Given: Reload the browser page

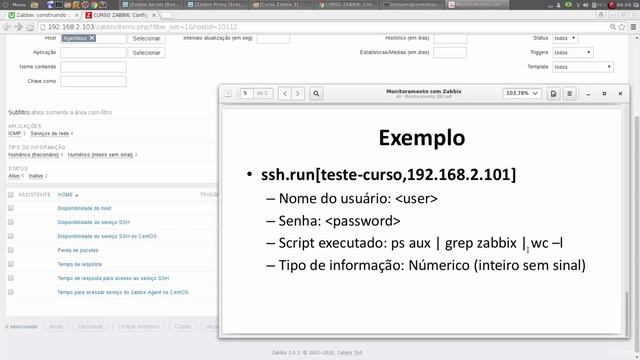Looking at the screenshot, I should coord(30,27).
